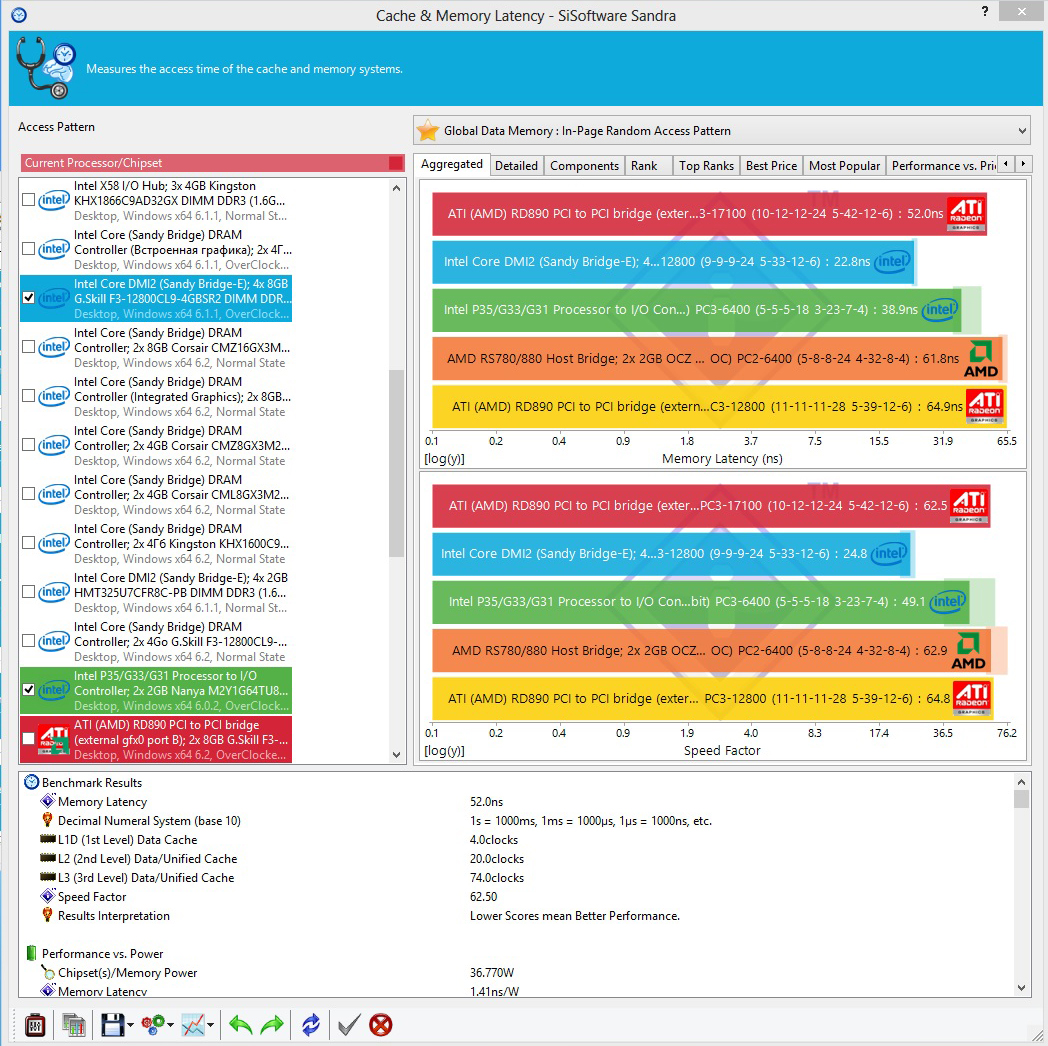Open the Best Price tab
This screenshot has height=1046, width=1048.
tap(771, 166)
